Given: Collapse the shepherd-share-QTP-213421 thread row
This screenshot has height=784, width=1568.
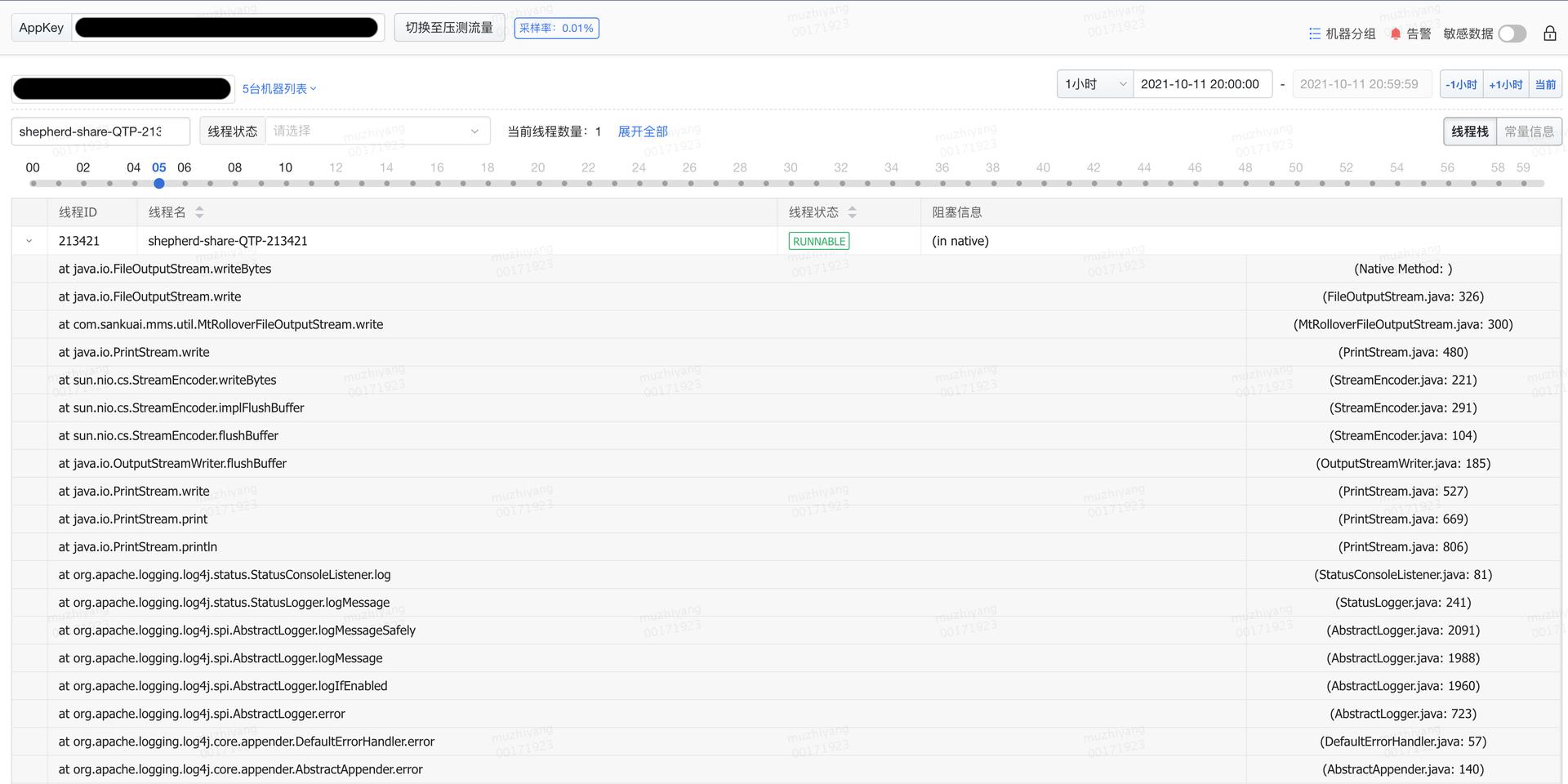Looking at the screenshot, I should (x=29, y=240).
